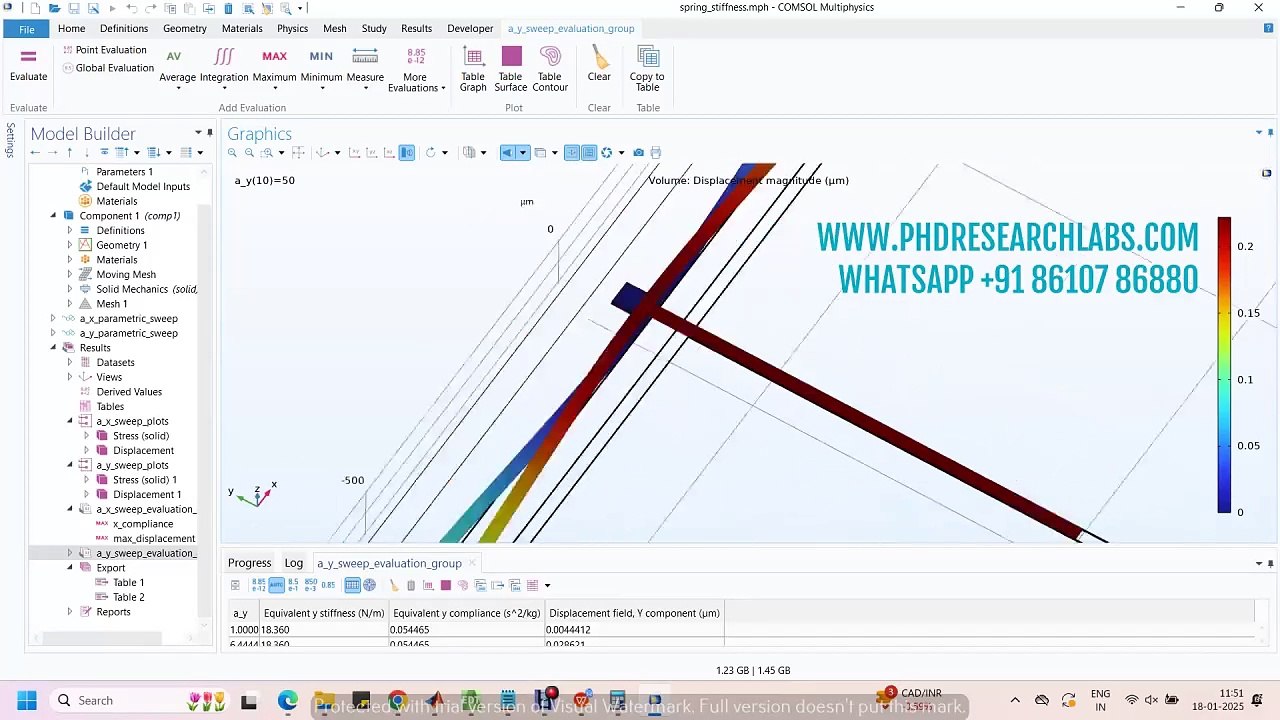Toggle the show grid button
Viewport: 1280px width, 720px height.
click(x=572, y=153)
